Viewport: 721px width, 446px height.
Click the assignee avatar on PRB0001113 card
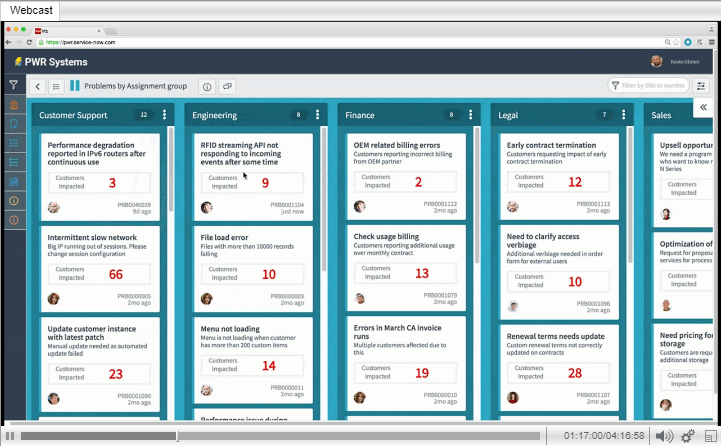[513, 206]
